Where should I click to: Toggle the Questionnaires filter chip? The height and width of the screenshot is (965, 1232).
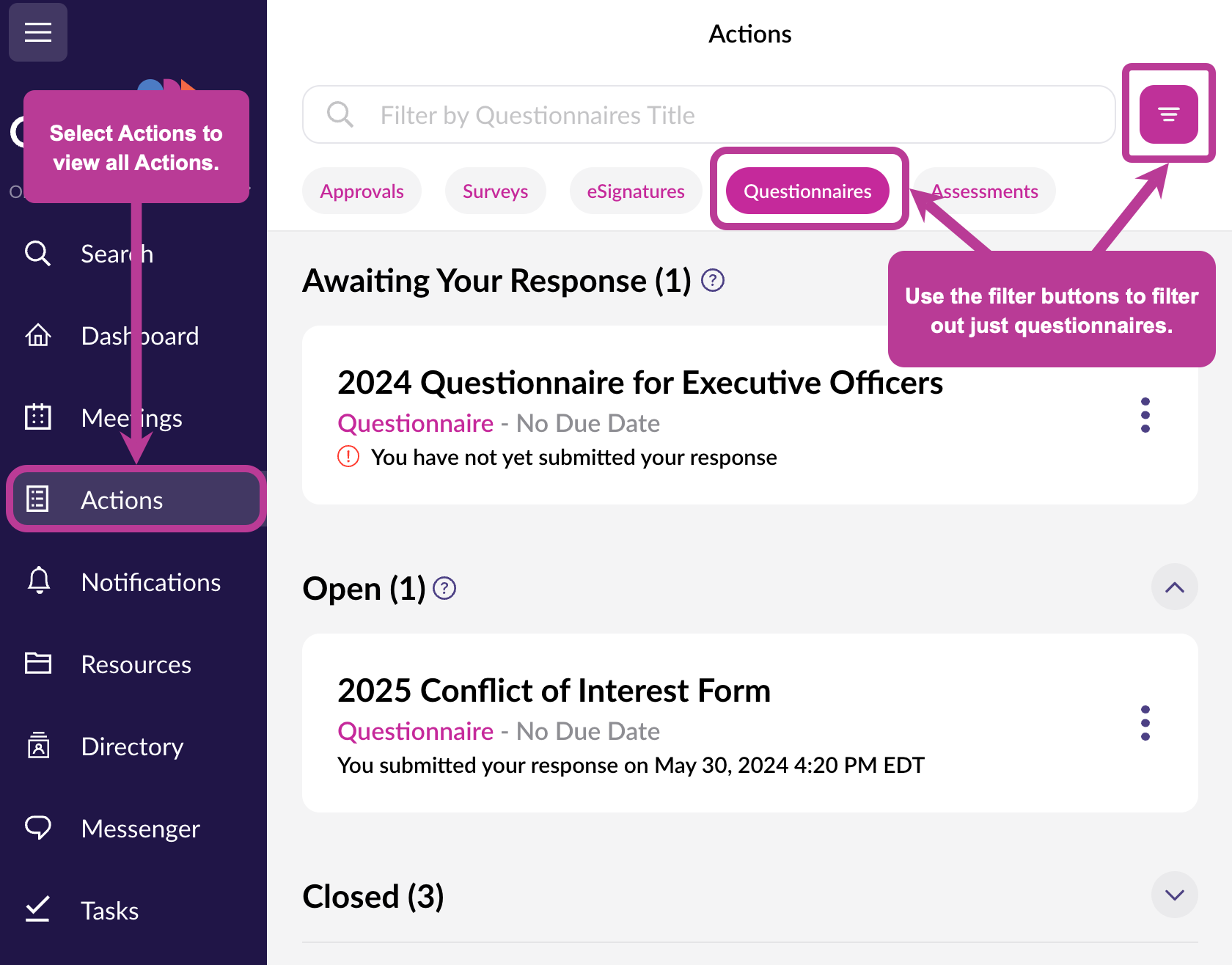pyautogui.click(x=807, y=191)
